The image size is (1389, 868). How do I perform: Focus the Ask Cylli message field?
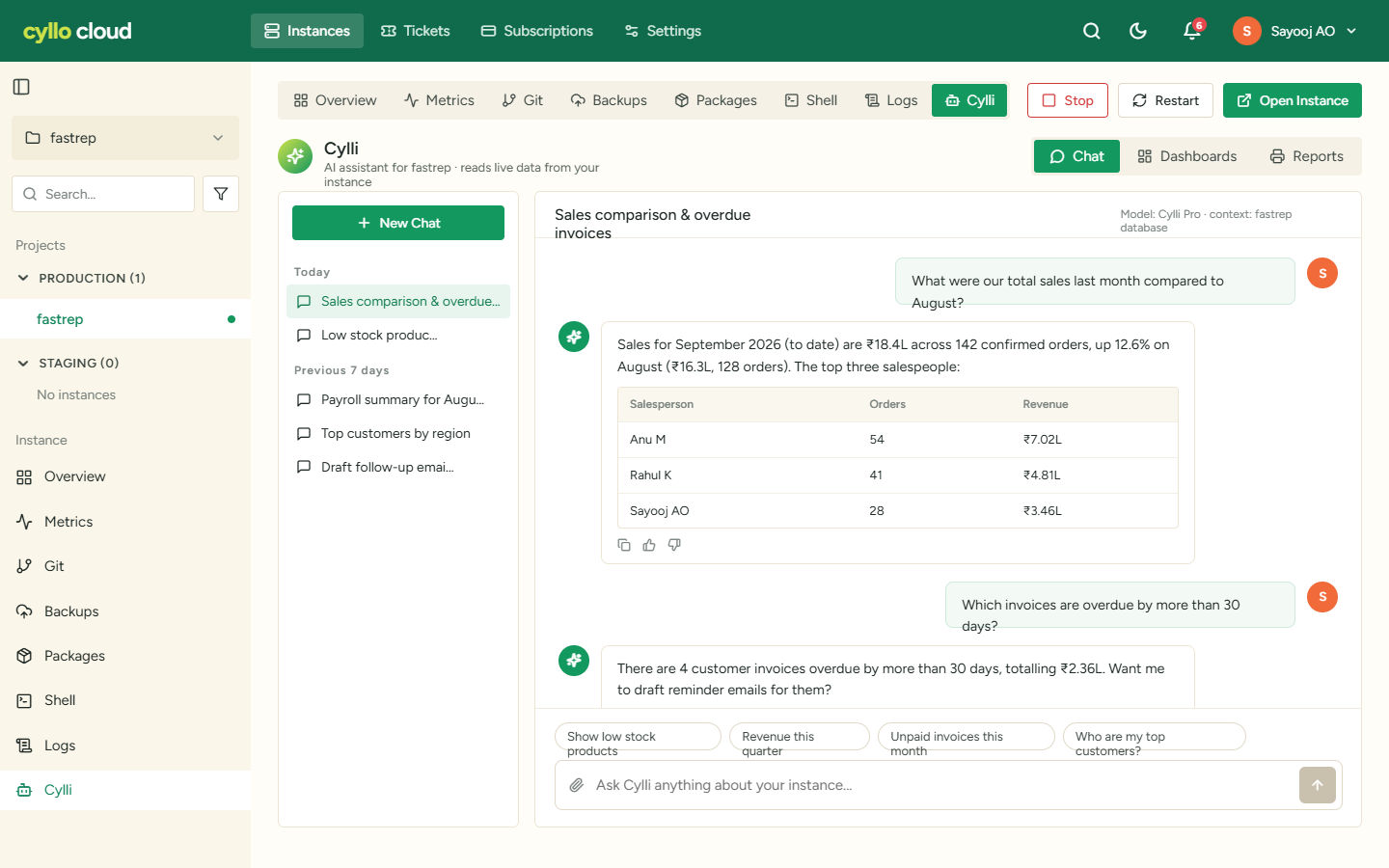pos(942,785)
